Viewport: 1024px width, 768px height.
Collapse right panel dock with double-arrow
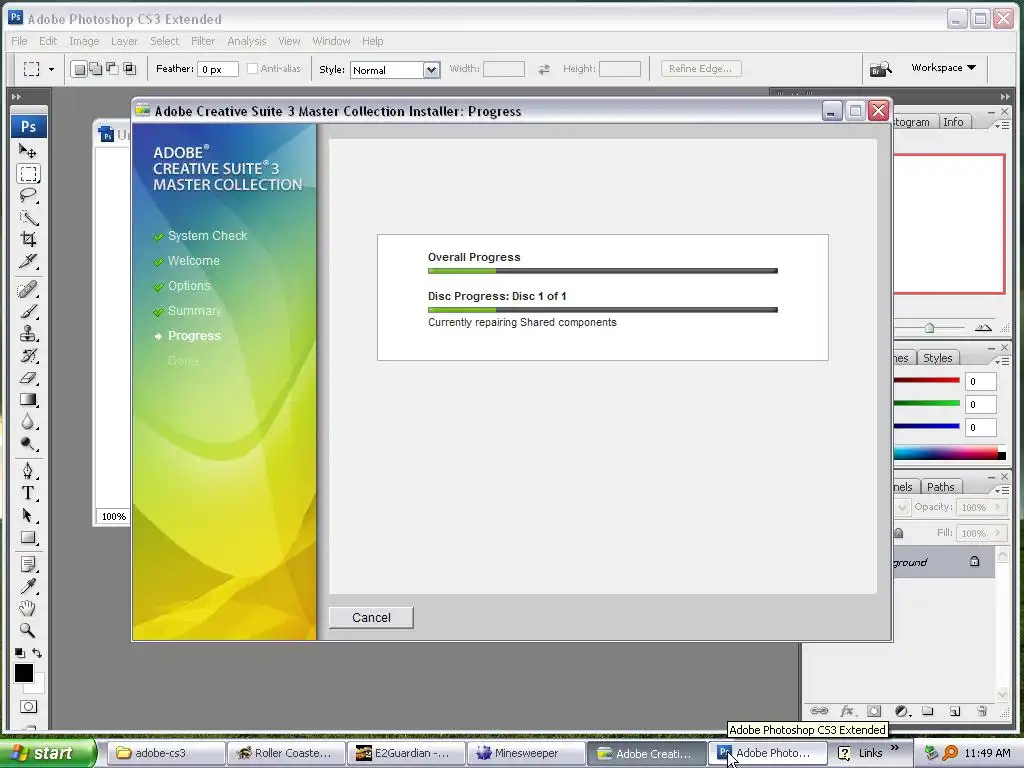tap(1004, 96)
